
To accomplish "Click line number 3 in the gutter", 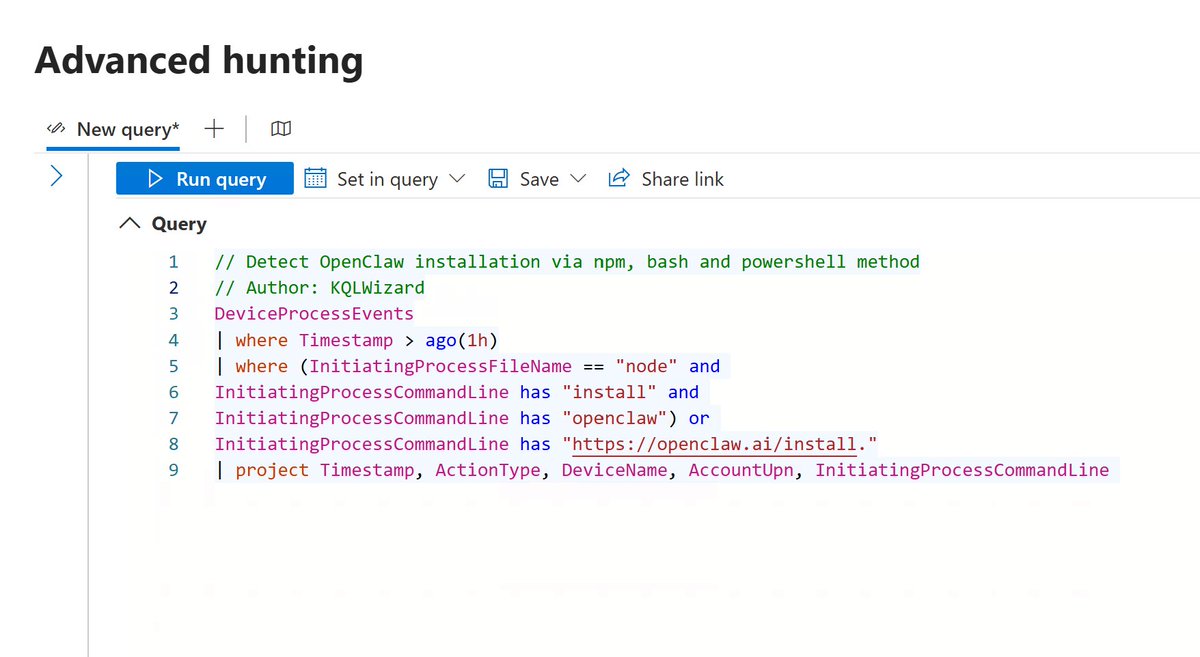I will [x=173, y=314].
